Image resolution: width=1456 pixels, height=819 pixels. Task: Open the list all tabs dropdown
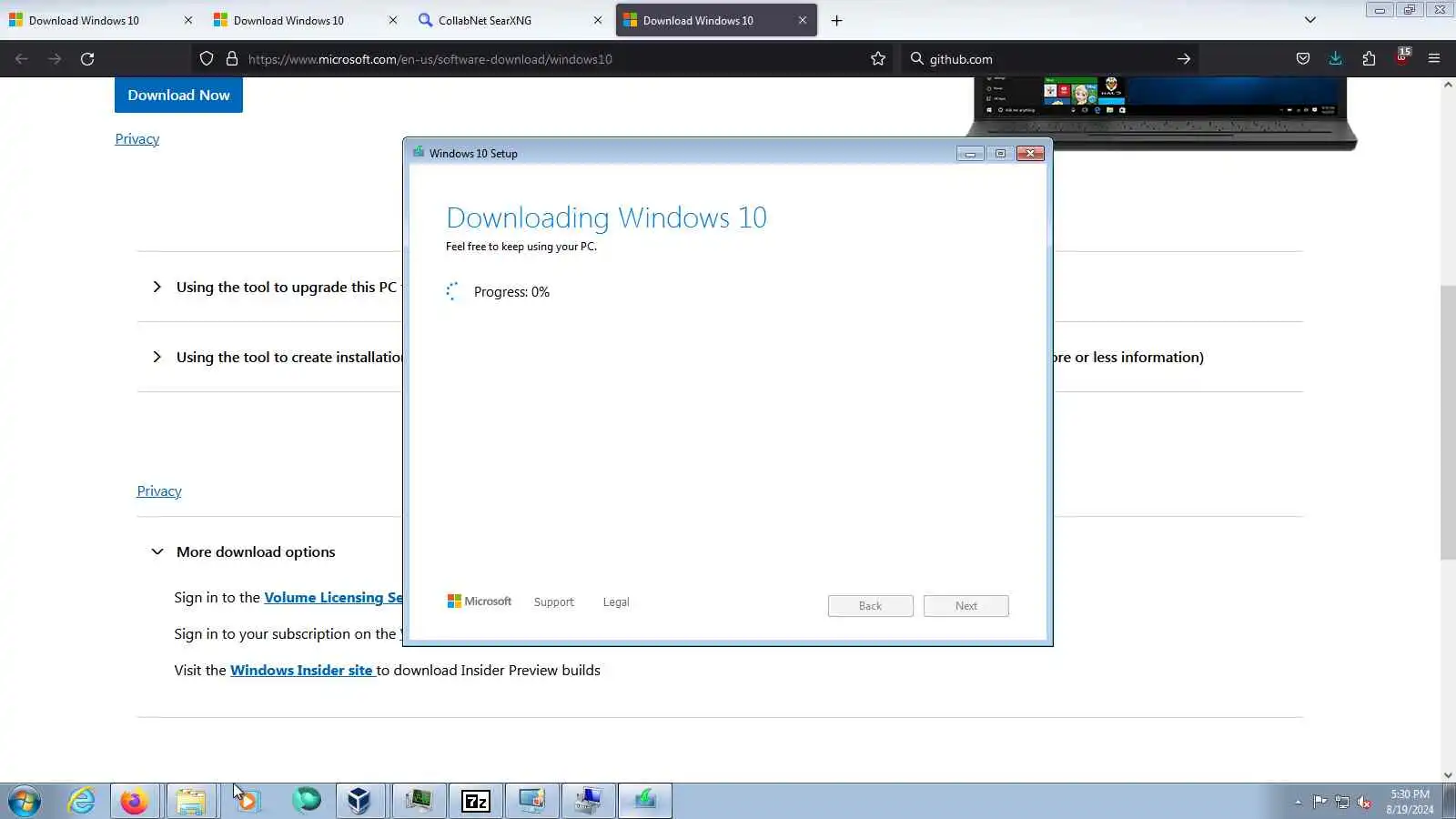(1310, 20)
